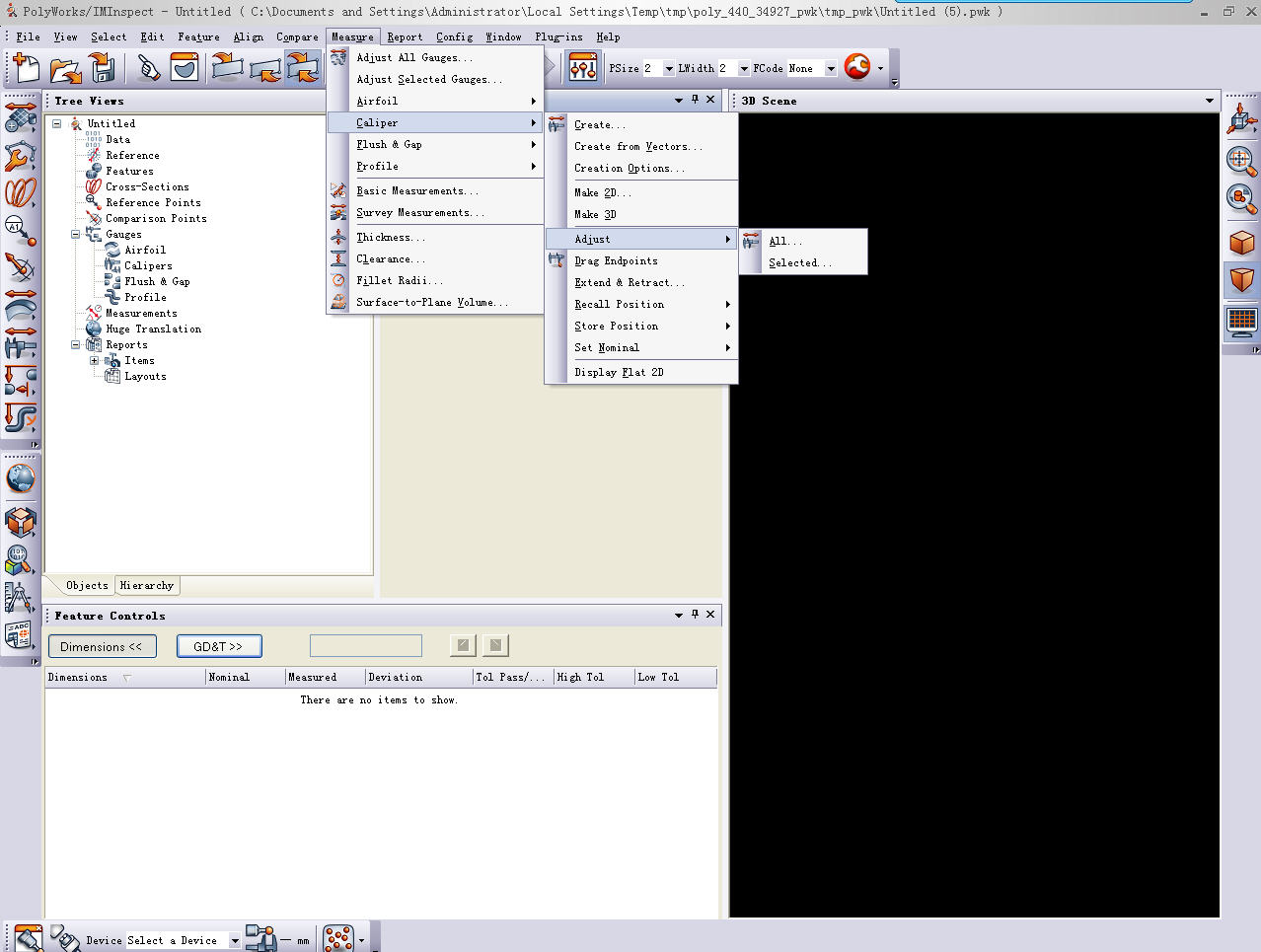
Task: Select Adjust All Gauges menu item
Action: coord(436,57)
